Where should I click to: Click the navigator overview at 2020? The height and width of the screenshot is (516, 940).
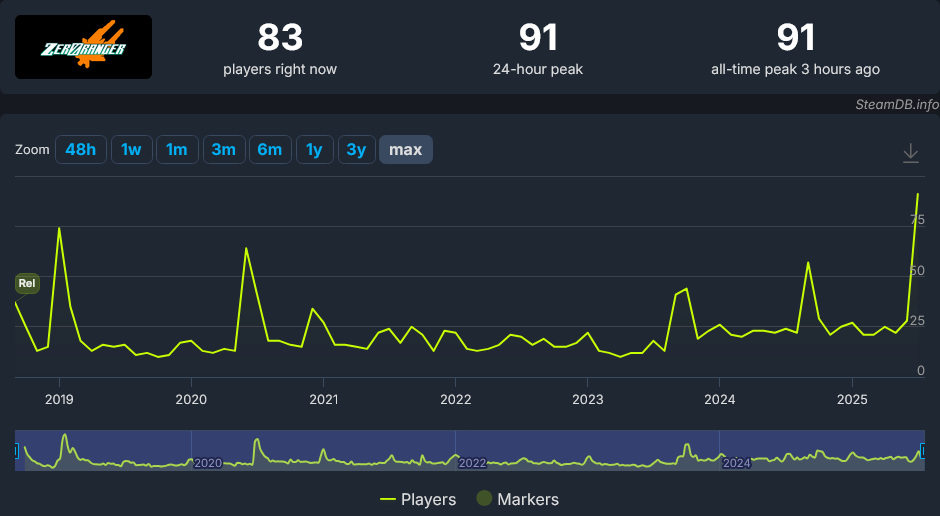coord(208,463)
